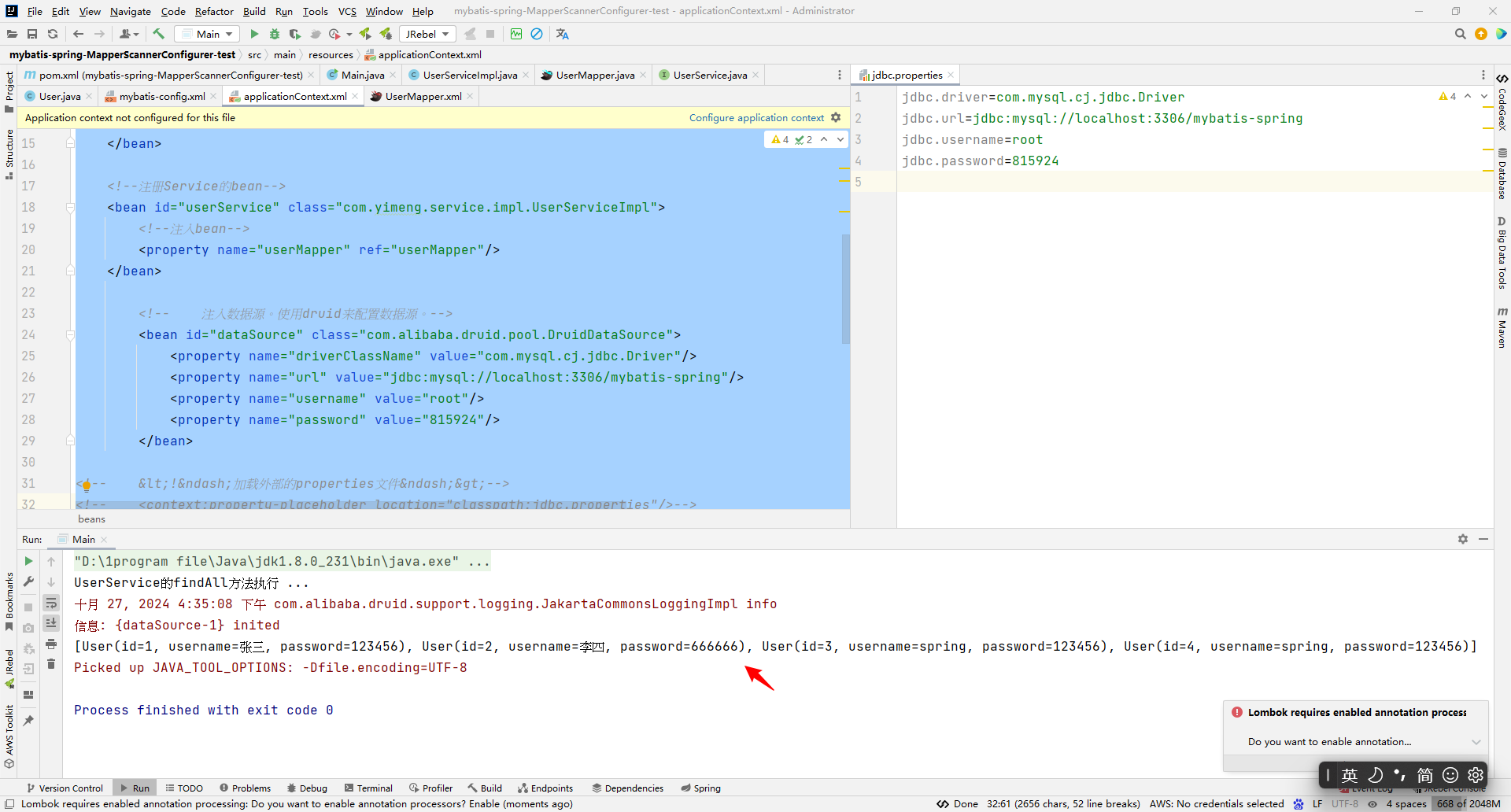This screenshot has width=1511, height=812.
Task: Open the Database tool window
Action: 1502,173
